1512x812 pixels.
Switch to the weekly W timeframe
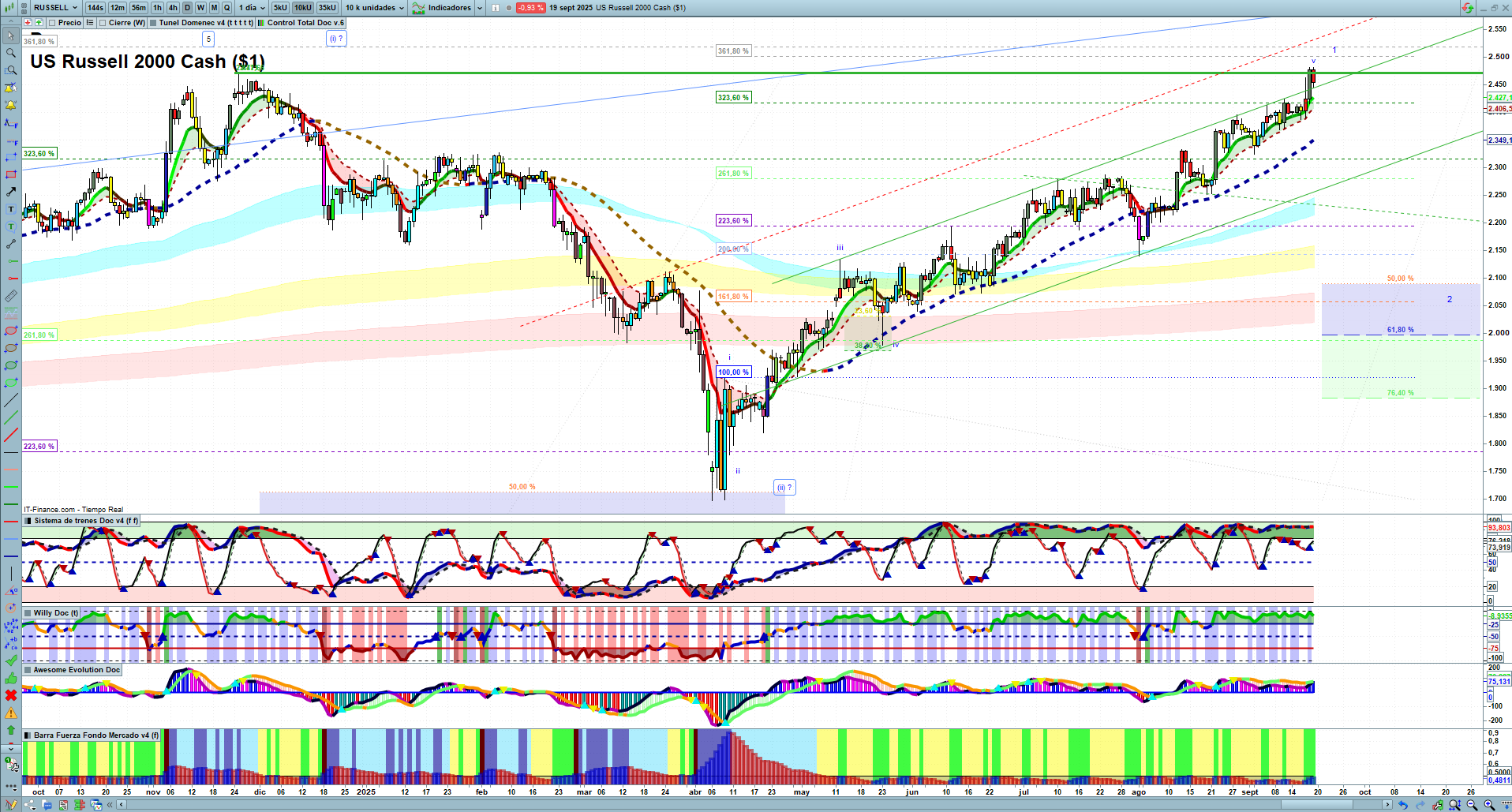(x=200, y=8)
